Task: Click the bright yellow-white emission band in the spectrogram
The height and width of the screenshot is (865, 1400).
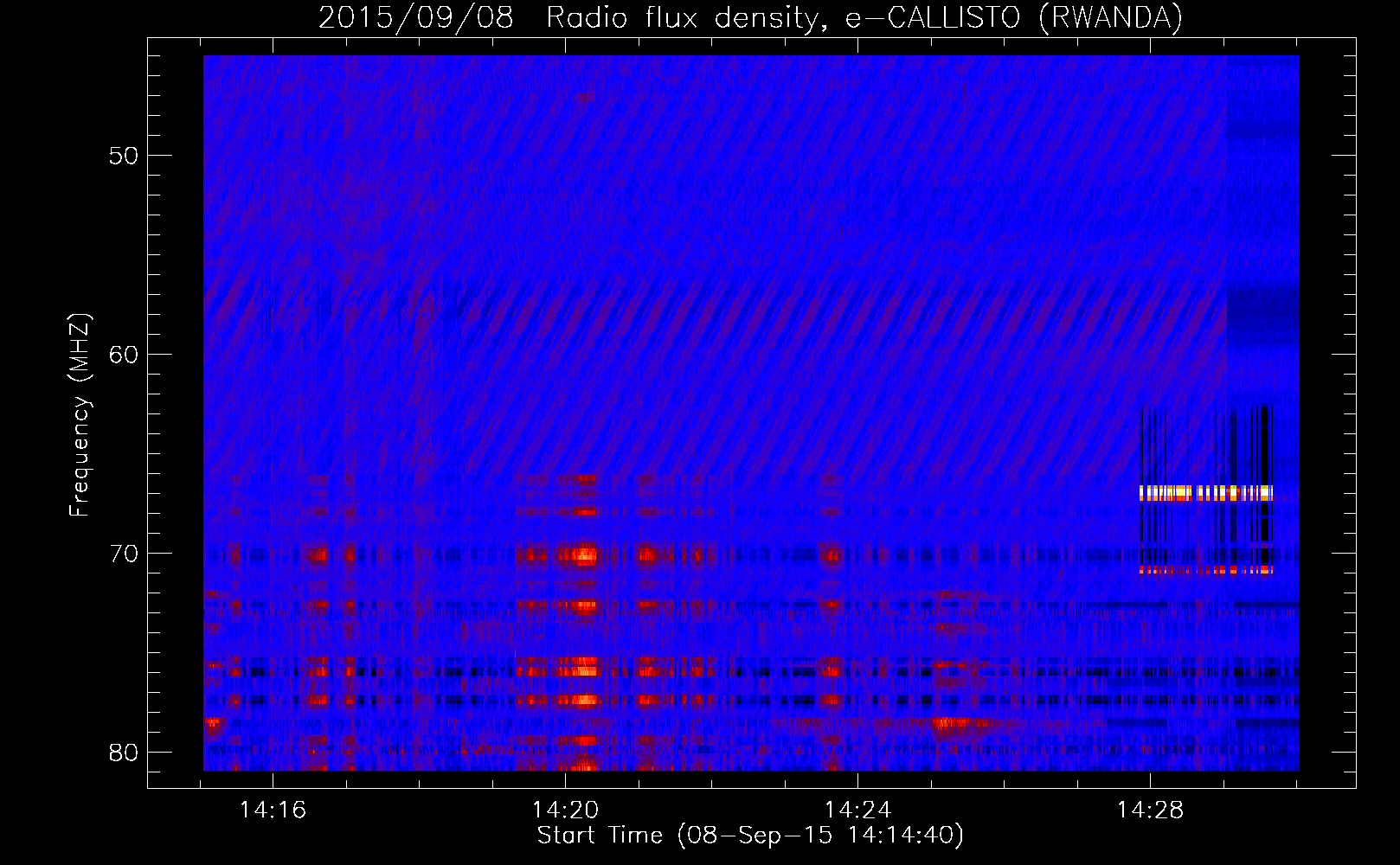Action: [x=1206, y=493]
